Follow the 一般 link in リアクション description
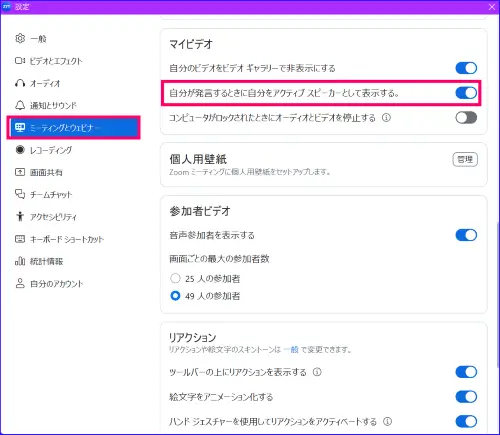 [291, 349]
